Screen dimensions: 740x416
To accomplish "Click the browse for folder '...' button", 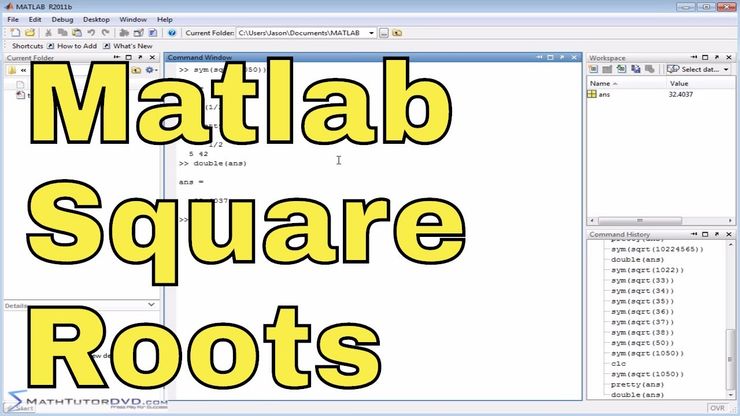I will pos(384,33).
